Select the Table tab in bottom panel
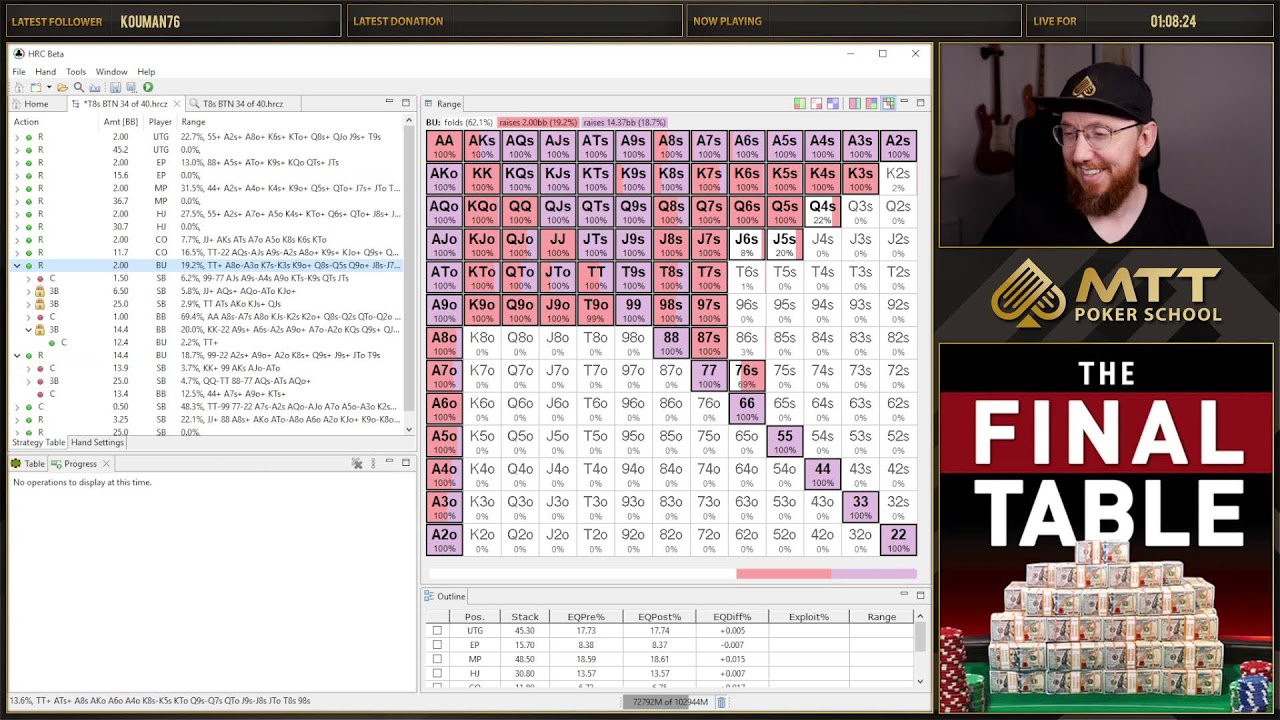This screenshot has width=1280, height=720. (28, 464)
